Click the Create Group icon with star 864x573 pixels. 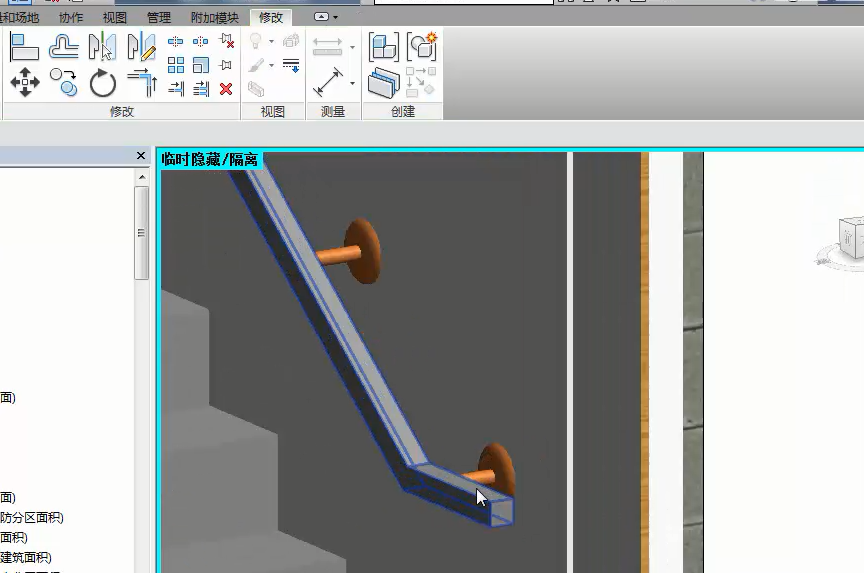[x=422, y=46]
